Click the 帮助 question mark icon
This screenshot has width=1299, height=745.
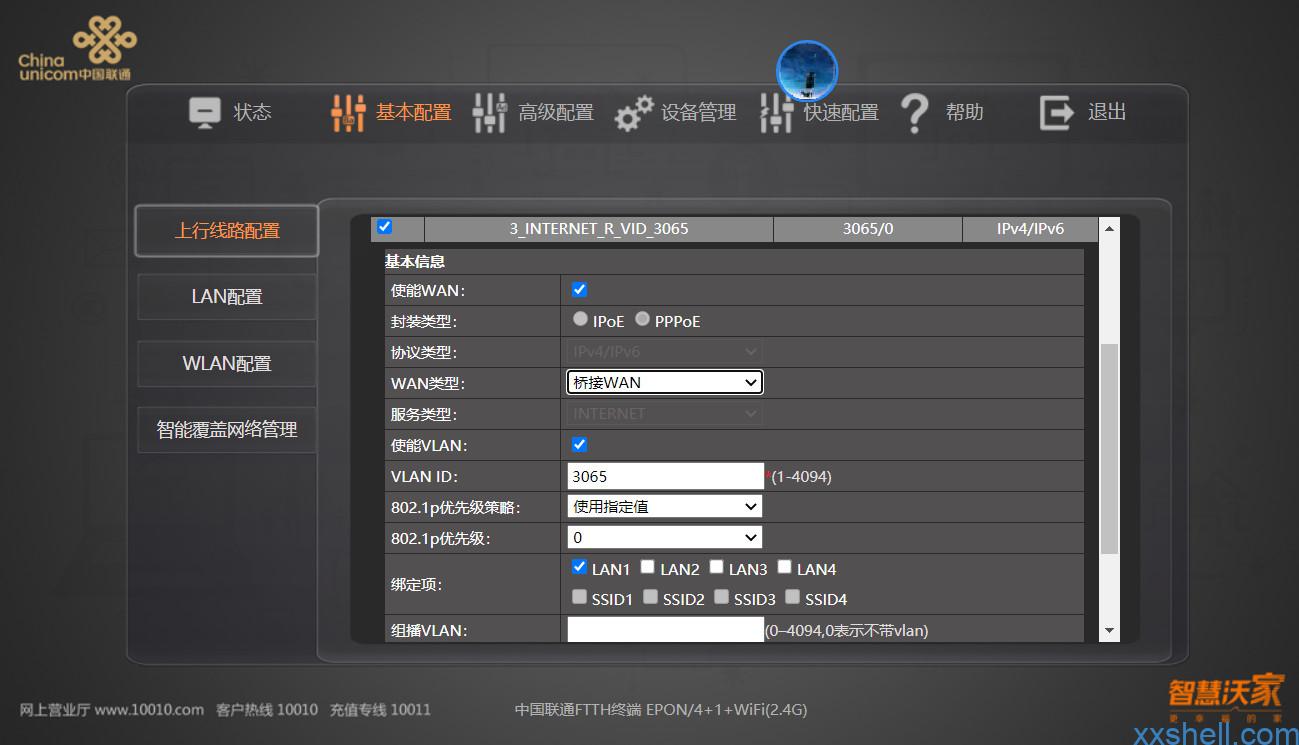(914, 113)
